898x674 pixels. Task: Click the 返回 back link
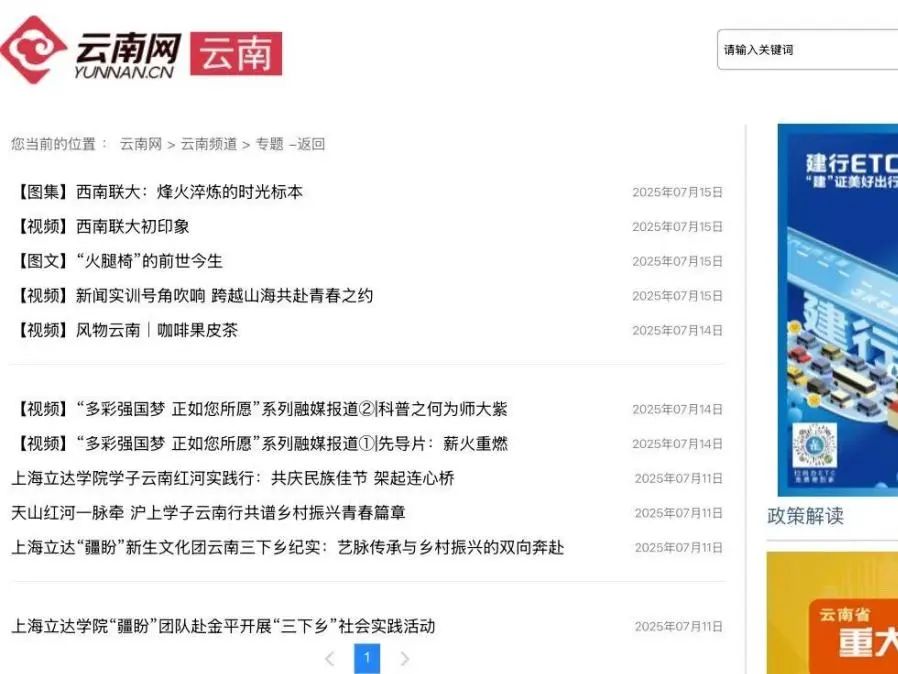[310, 144]
